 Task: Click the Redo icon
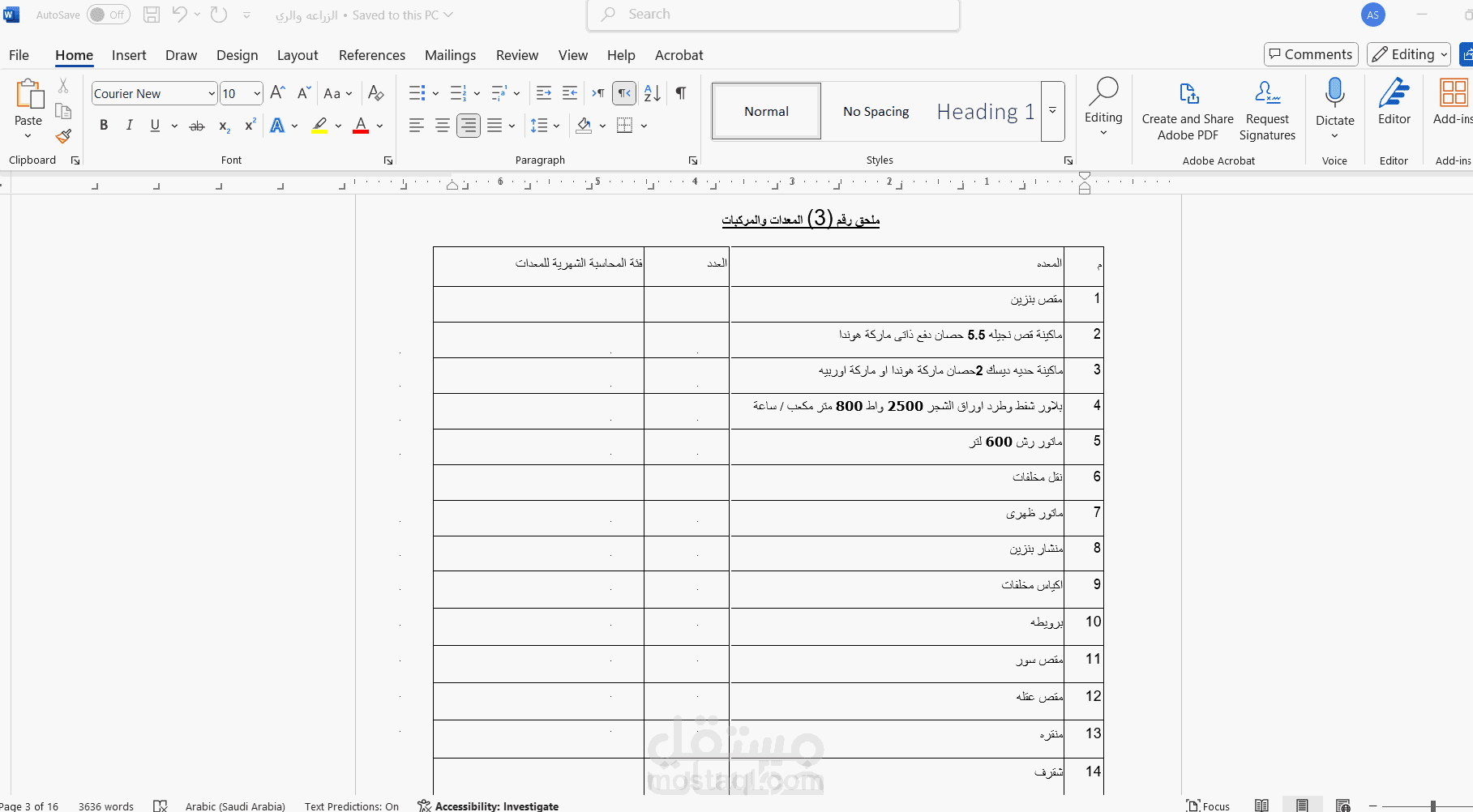pyautogui.click(x=219, y=15)
